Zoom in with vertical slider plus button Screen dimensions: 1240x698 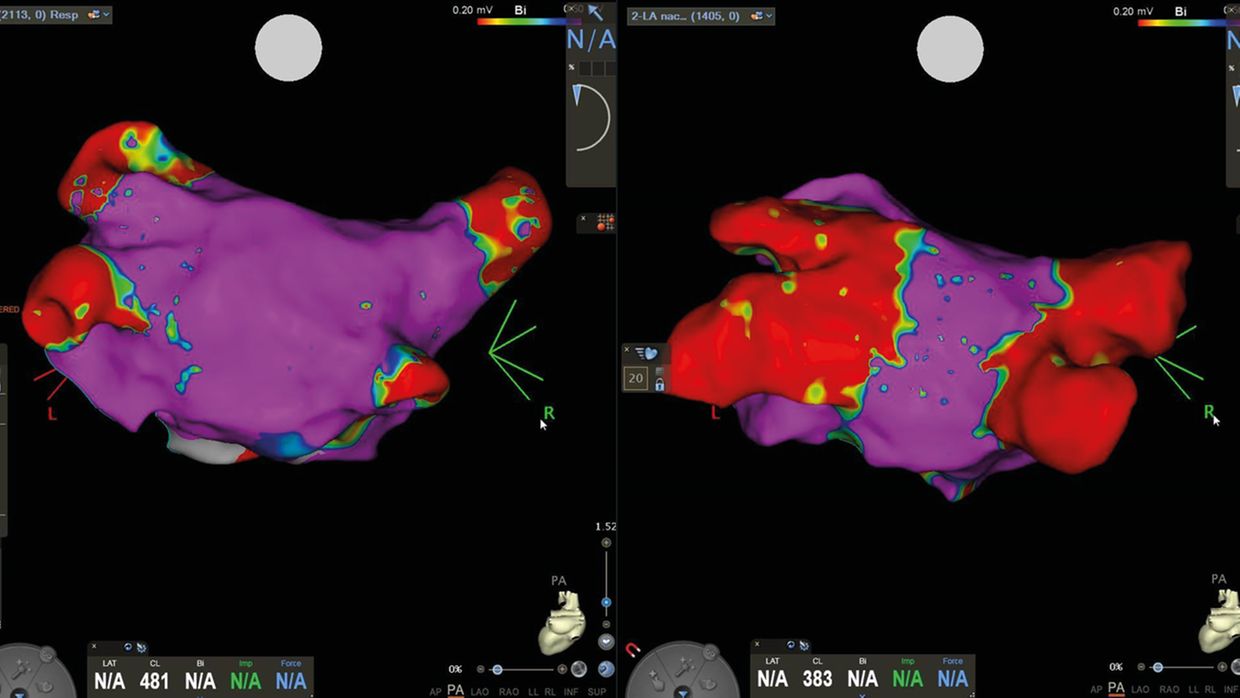click(x=606, y=543)
